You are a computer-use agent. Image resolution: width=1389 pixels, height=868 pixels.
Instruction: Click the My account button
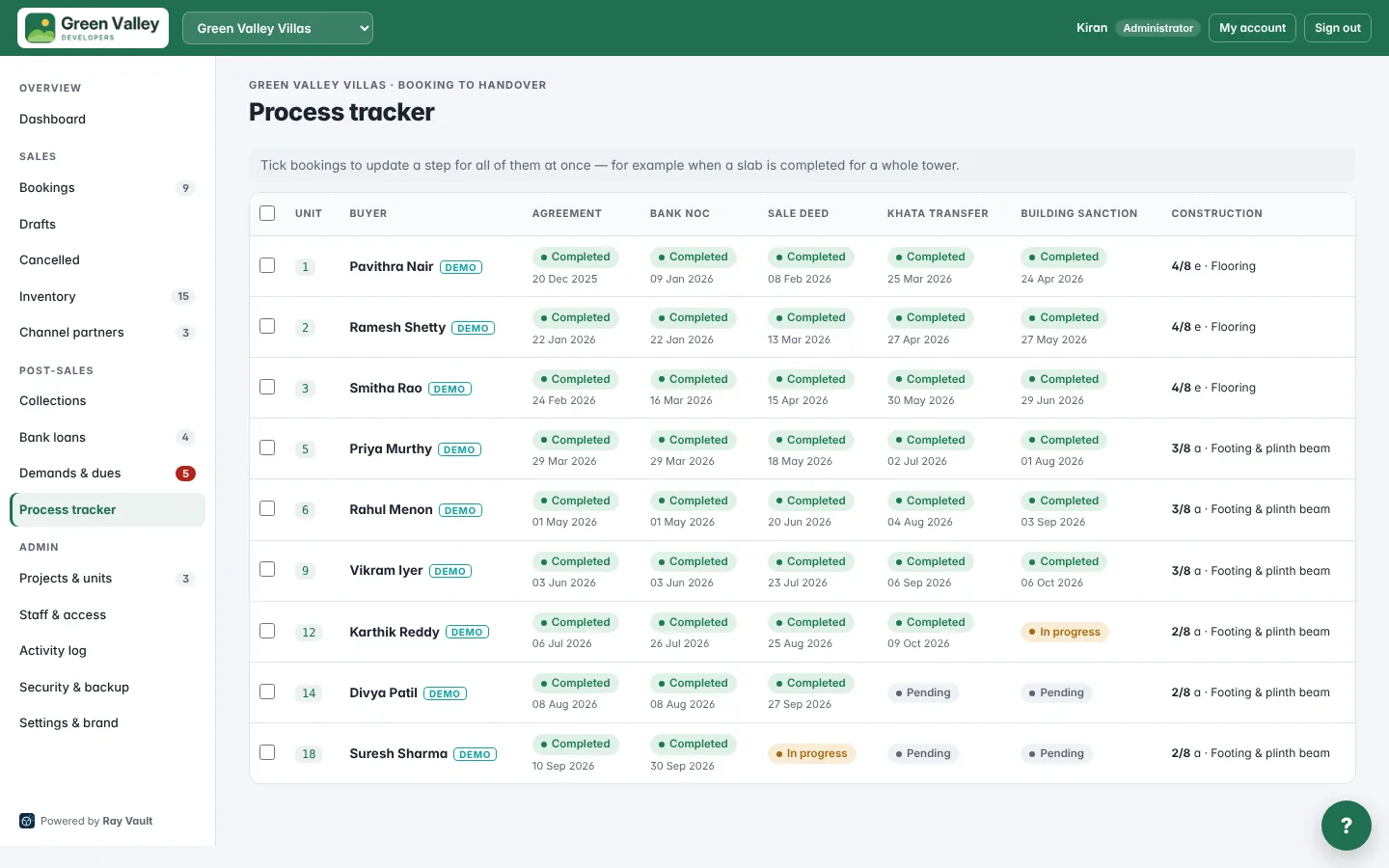point(1252,28)
